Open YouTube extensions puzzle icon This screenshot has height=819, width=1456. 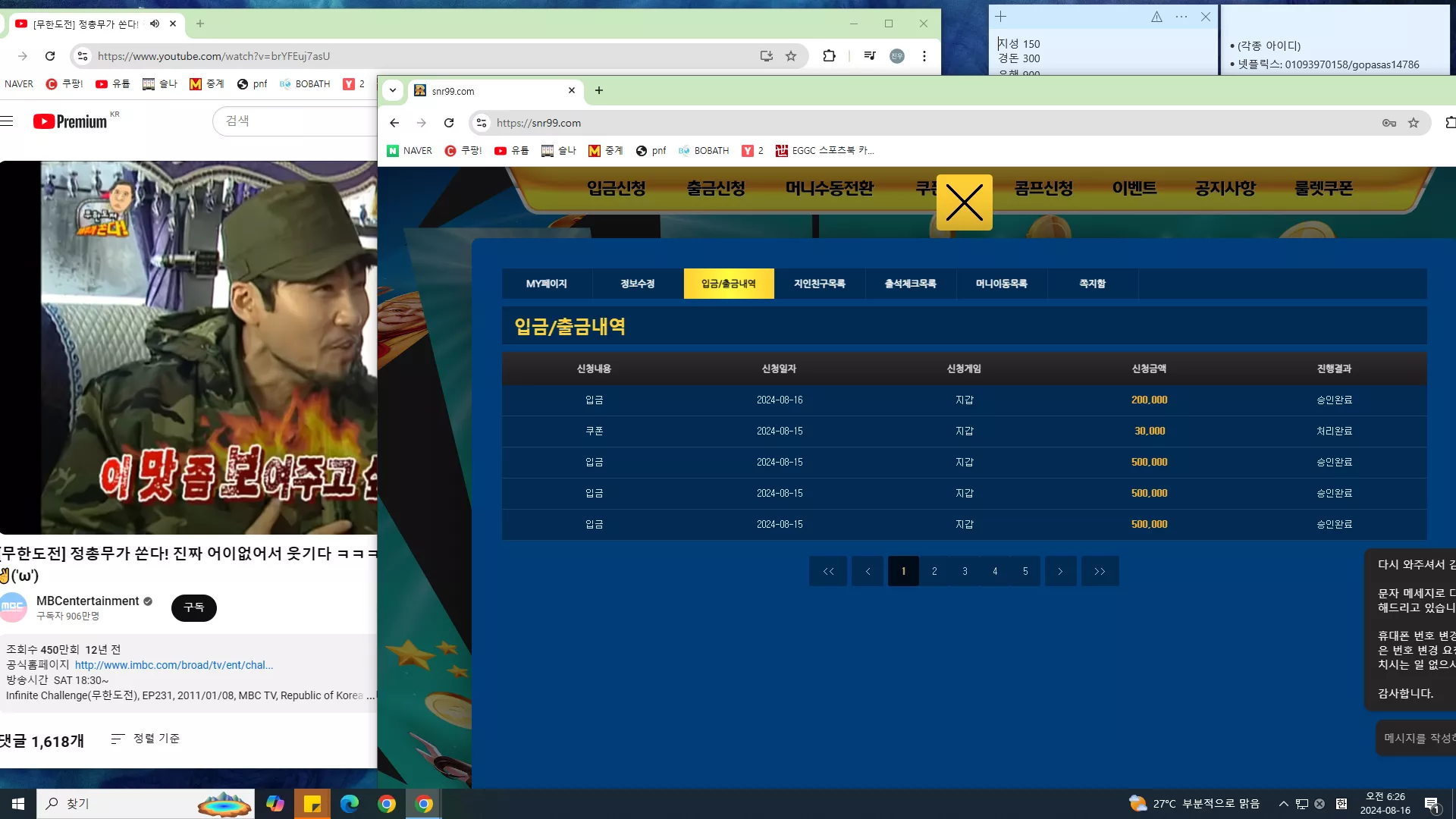coord(829,56)
